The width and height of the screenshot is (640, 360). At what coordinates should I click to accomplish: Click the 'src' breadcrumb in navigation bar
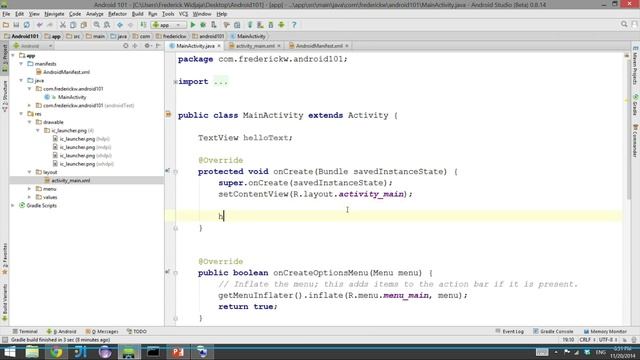73,36
